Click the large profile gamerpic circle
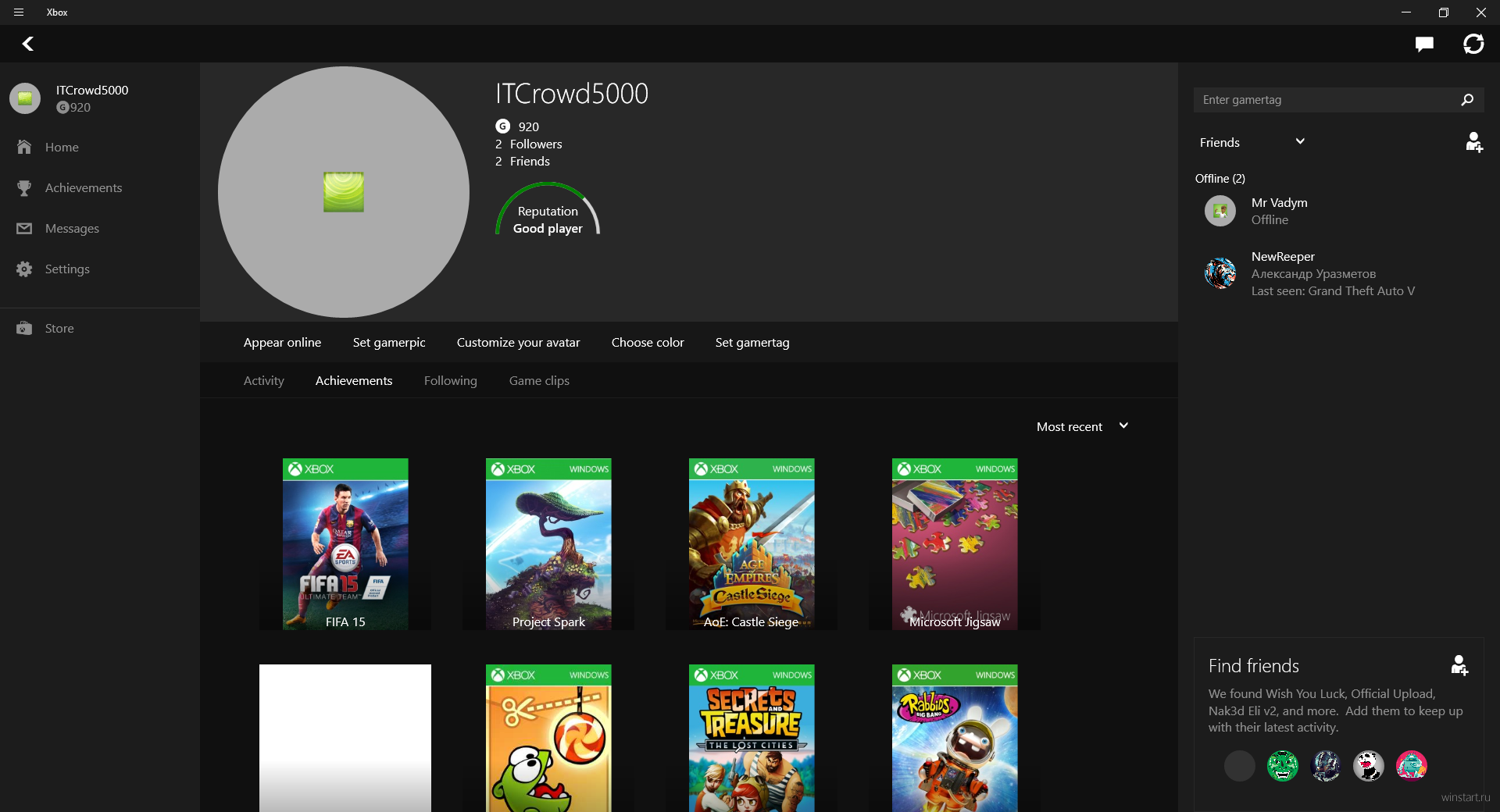The width and height of the screenshot is (1500, 812). pos(344,192)
